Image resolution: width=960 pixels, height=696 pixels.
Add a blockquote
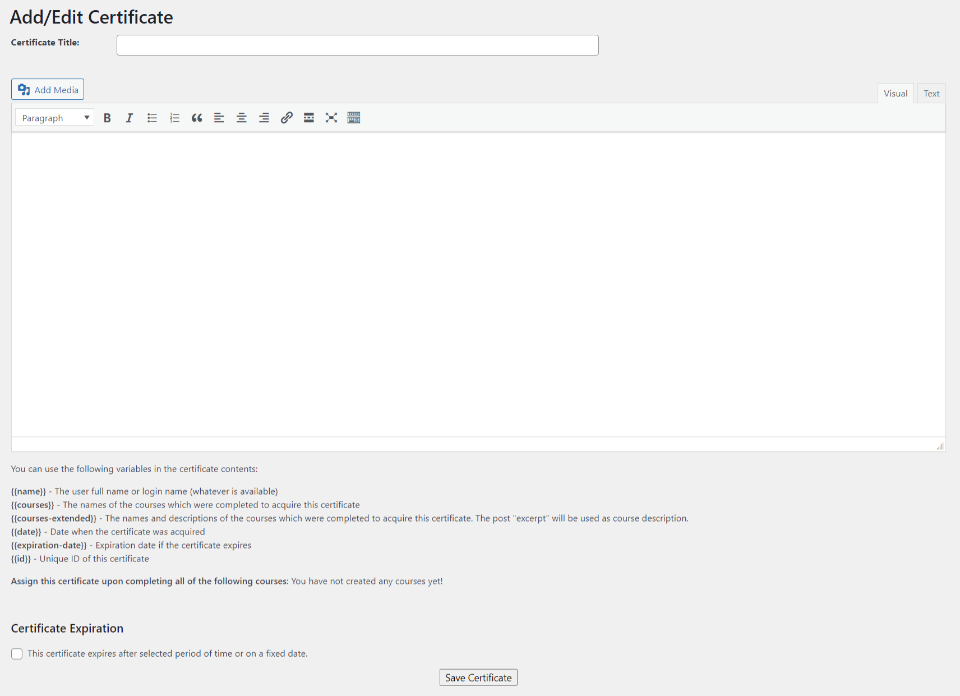click(x=197, y=118)
